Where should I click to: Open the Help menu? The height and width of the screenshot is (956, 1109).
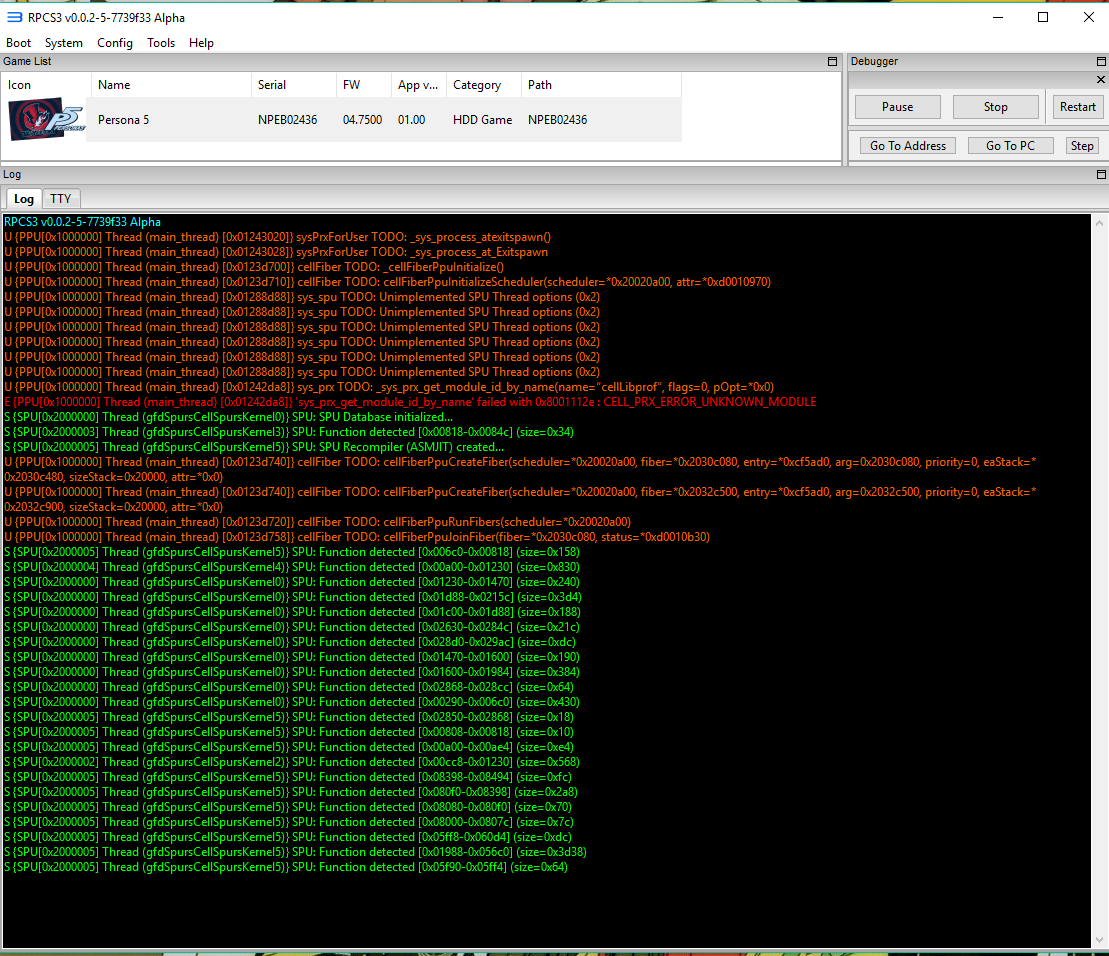(201, 43)
